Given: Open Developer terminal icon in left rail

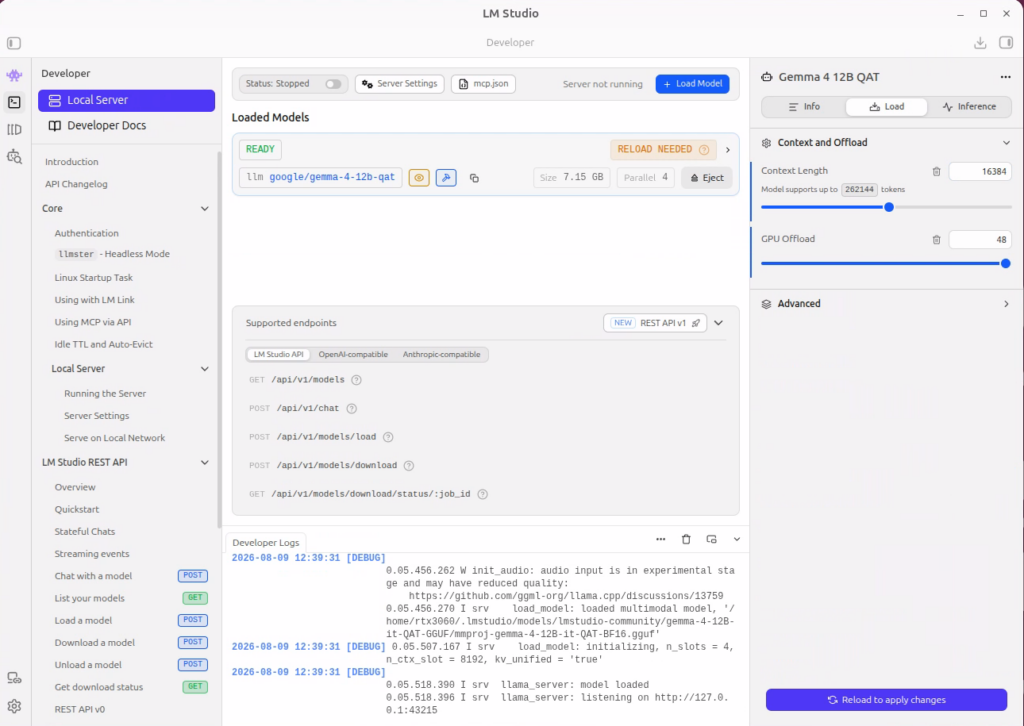Looking at the screenshot, I should 14,102.
